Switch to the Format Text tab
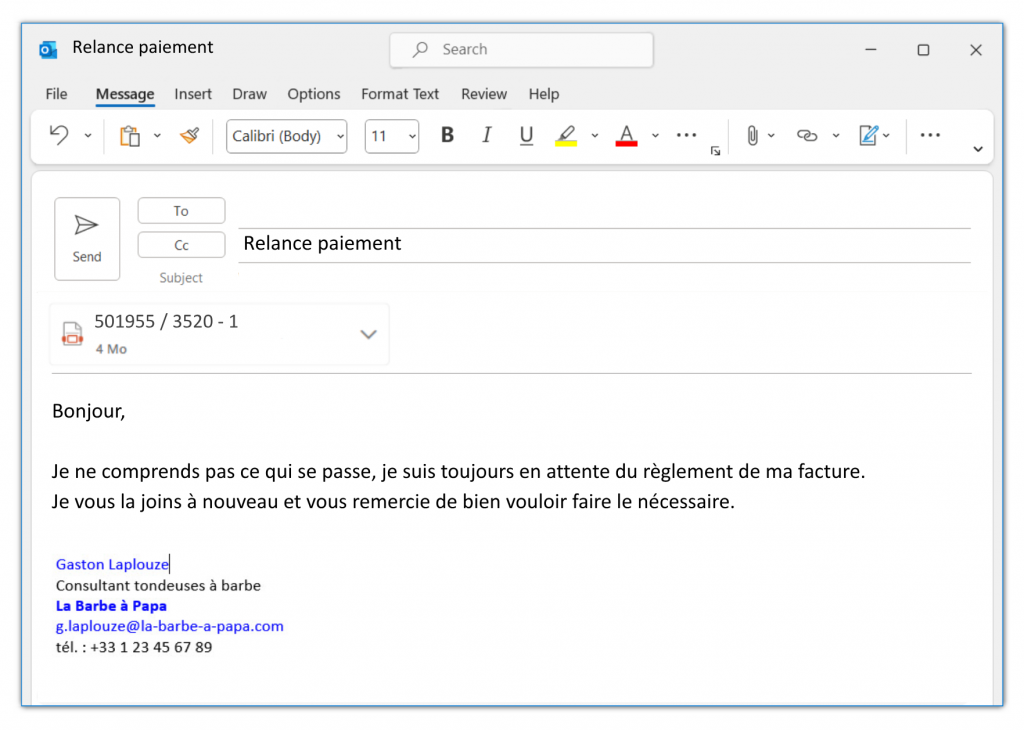Image resolution: width=1024 pixels, height=730 pixels. click(400, 94)
